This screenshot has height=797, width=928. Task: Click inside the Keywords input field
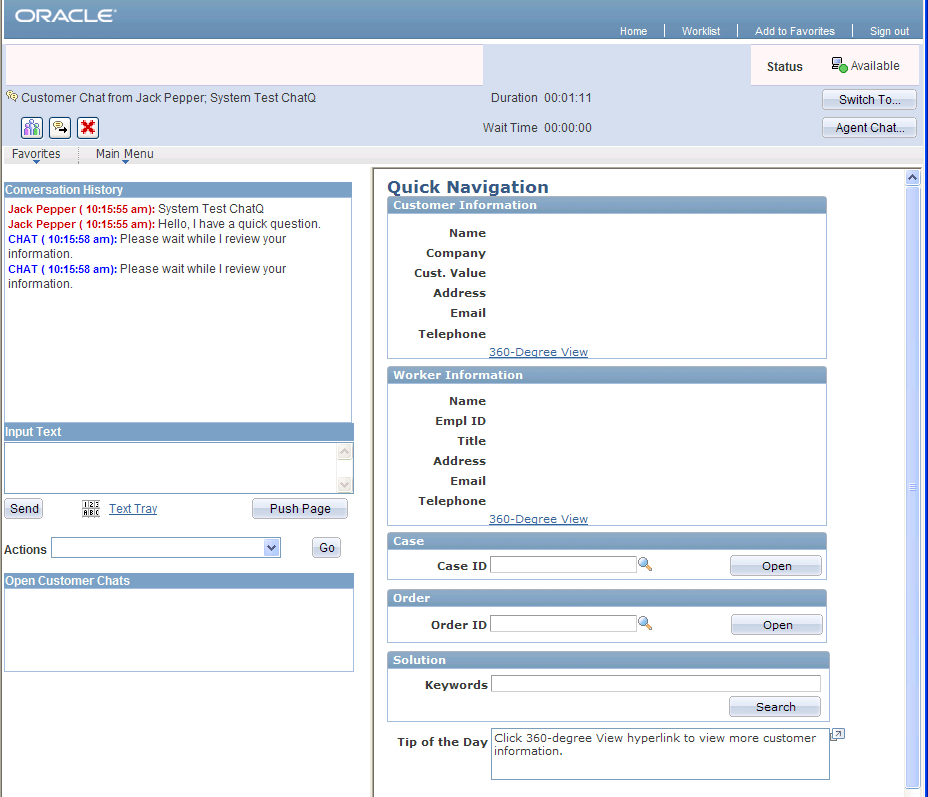pyautogui.click(x=655, y=683)
